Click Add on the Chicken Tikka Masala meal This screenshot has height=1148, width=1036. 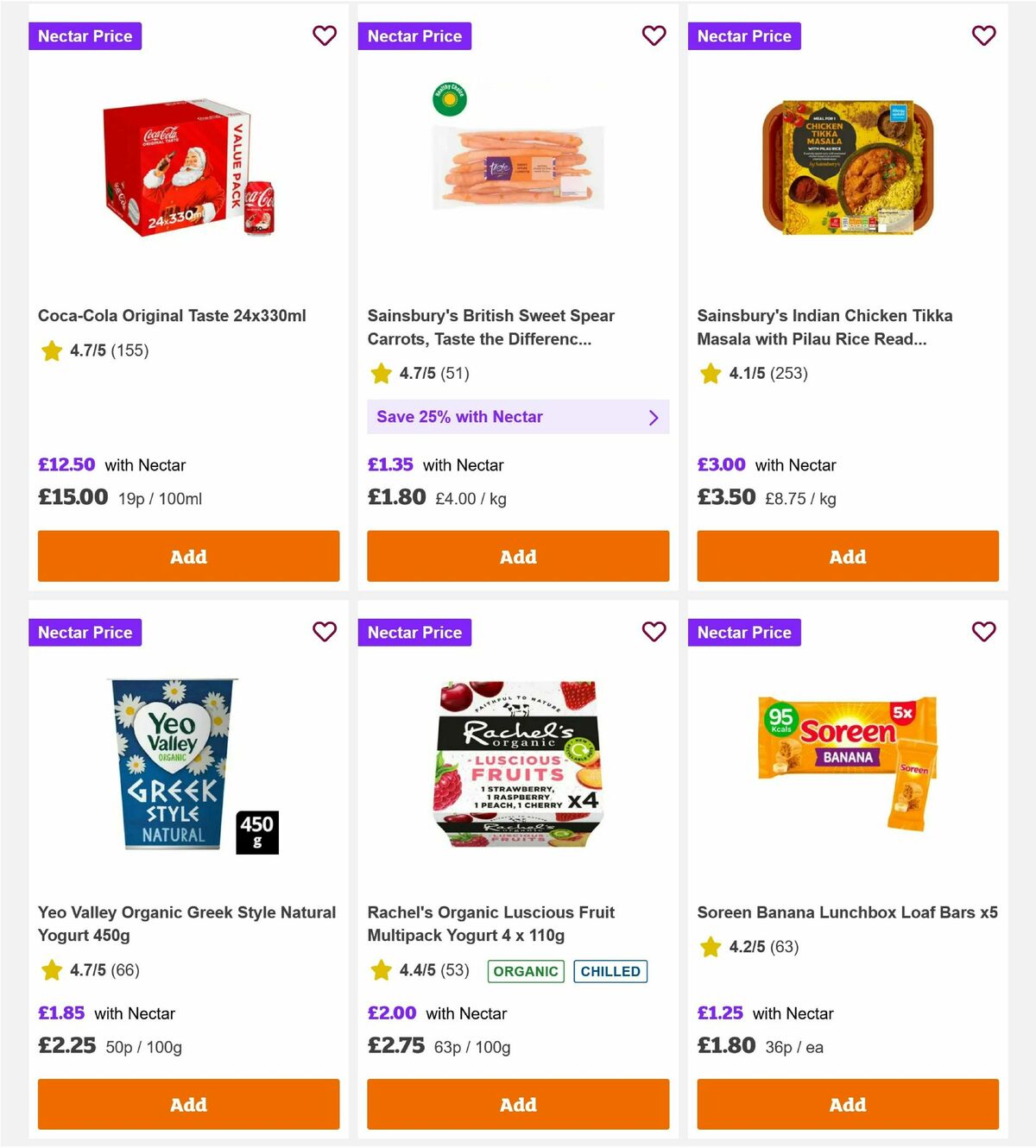847,557
